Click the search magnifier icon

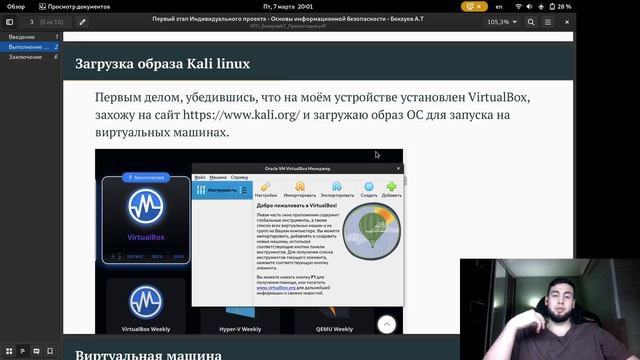click(x=531, y=22)
